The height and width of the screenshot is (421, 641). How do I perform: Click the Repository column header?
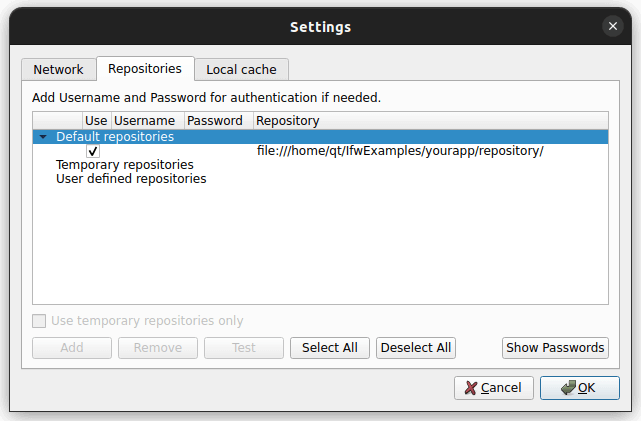(288, 121)
